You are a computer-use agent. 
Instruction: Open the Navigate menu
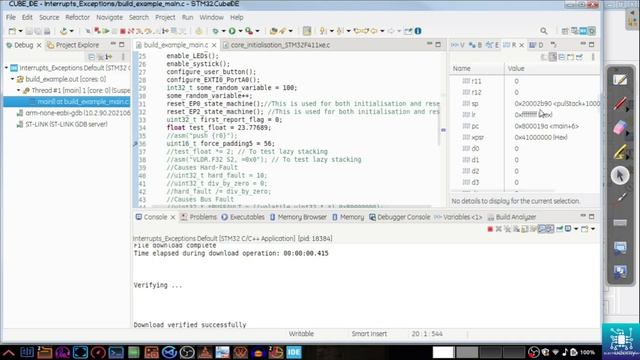pos(109,18)
